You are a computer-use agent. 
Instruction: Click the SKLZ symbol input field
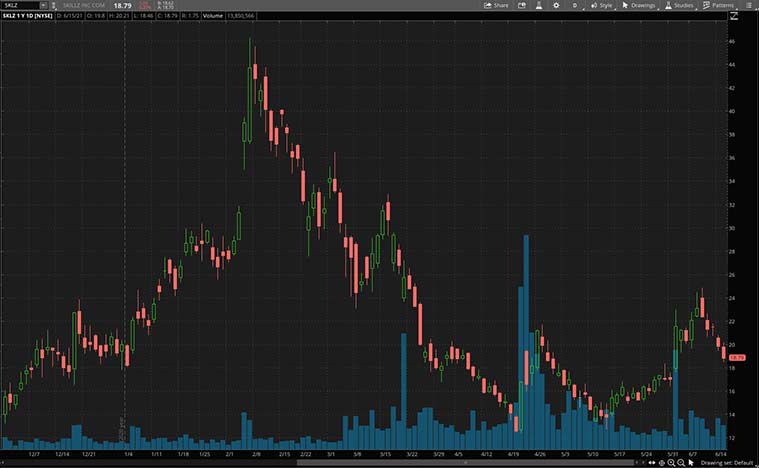[18, 5]
